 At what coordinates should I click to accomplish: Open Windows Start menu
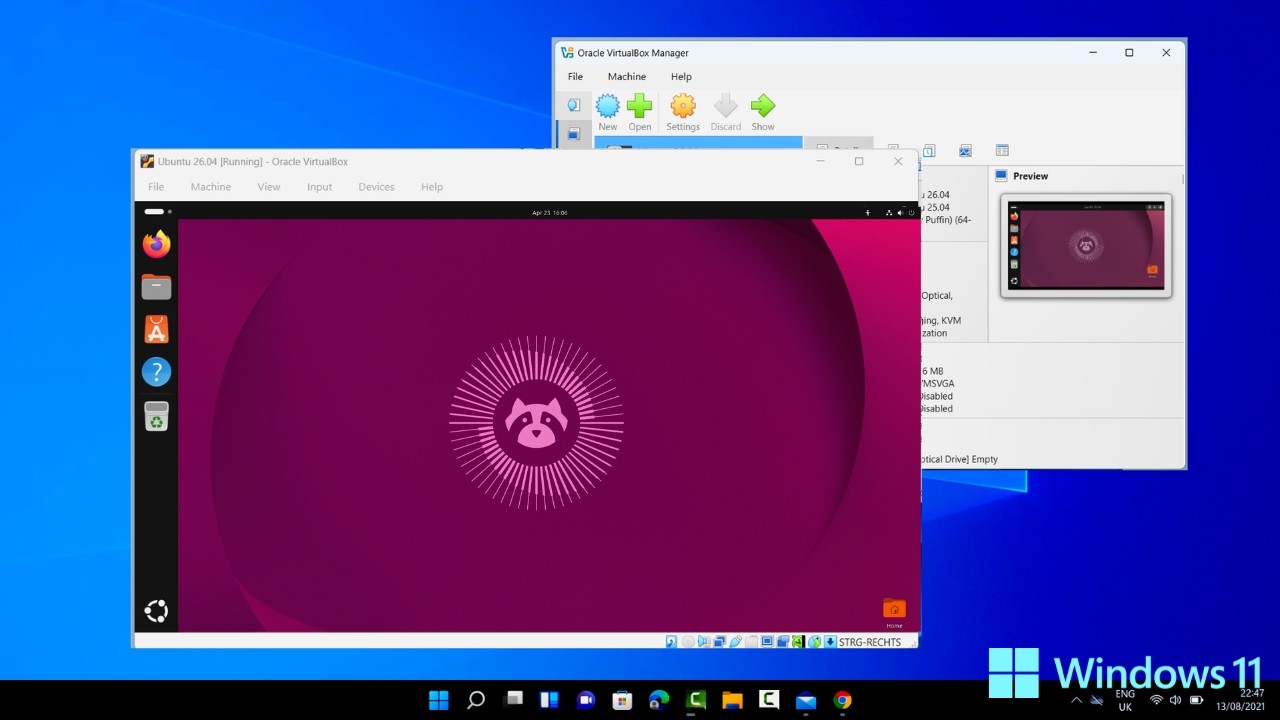pyautogui.click(x=439, y=700)
